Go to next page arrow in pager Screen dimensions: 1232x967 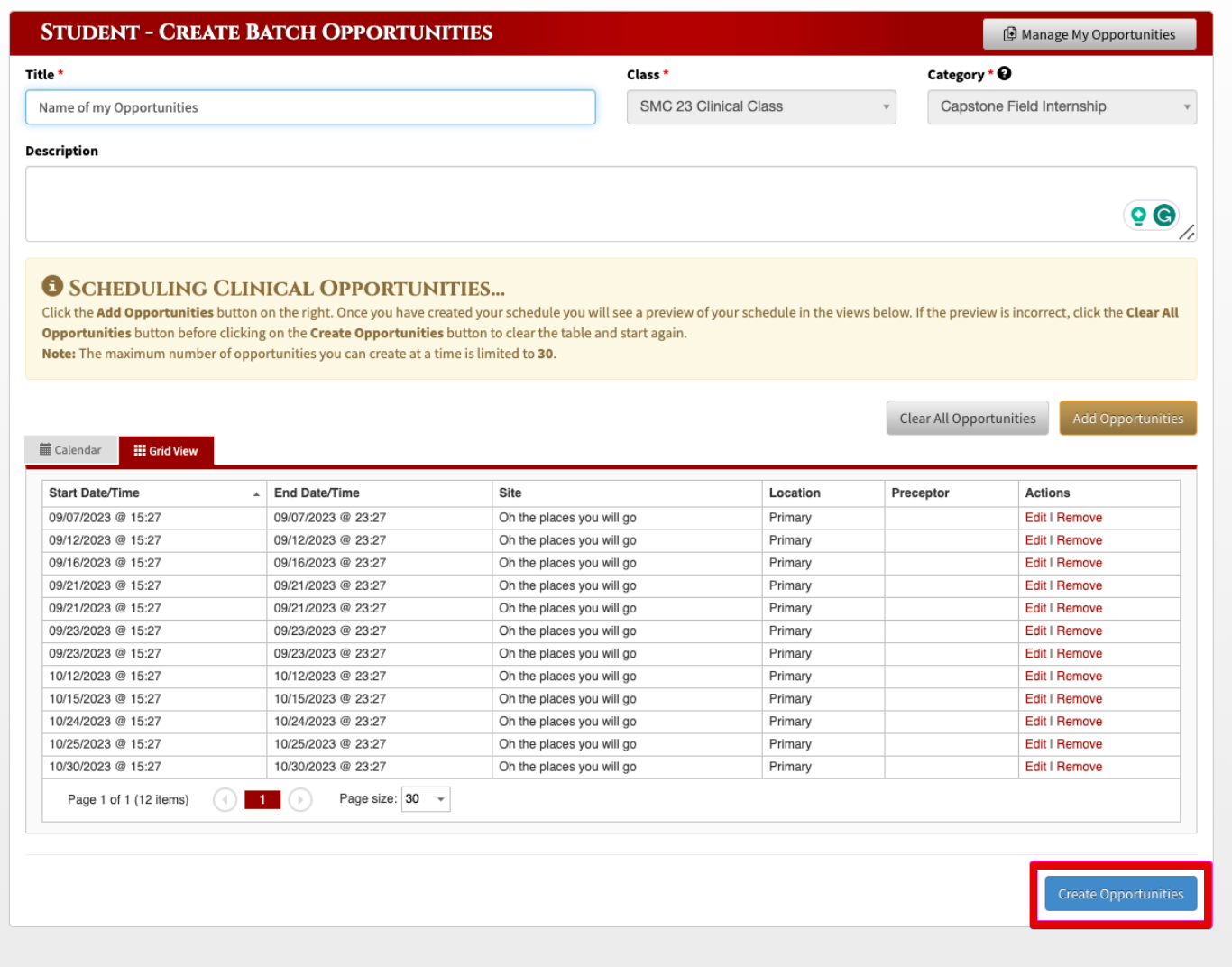[x=300, y=799]
